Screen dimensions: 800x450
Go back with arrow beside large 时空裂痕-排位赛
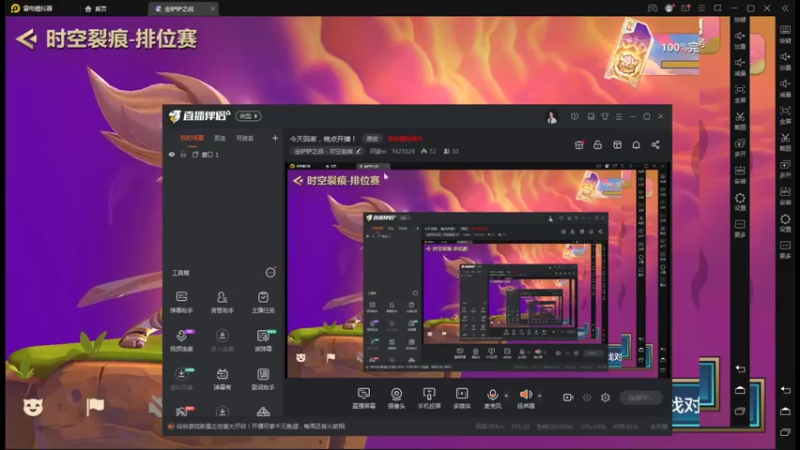tap(27, 39)
